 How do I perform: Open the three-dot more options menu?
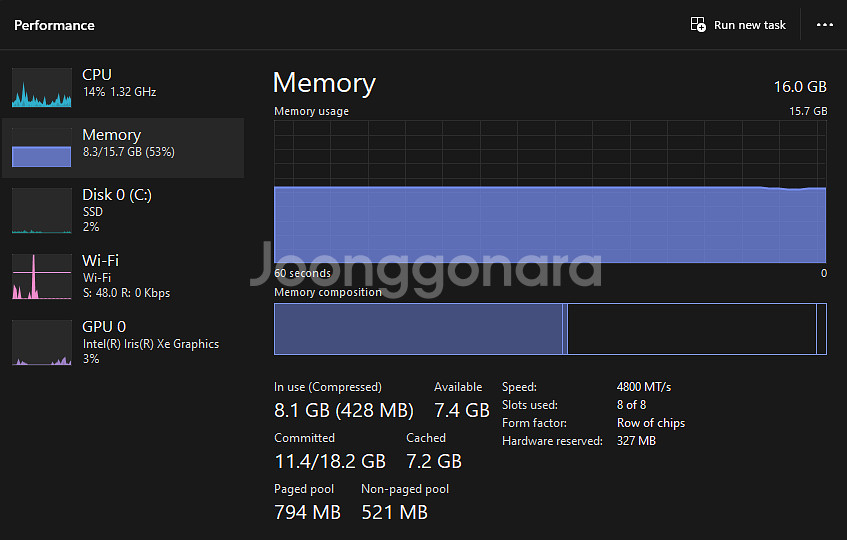pyautogui.click(x=824, y=25)
